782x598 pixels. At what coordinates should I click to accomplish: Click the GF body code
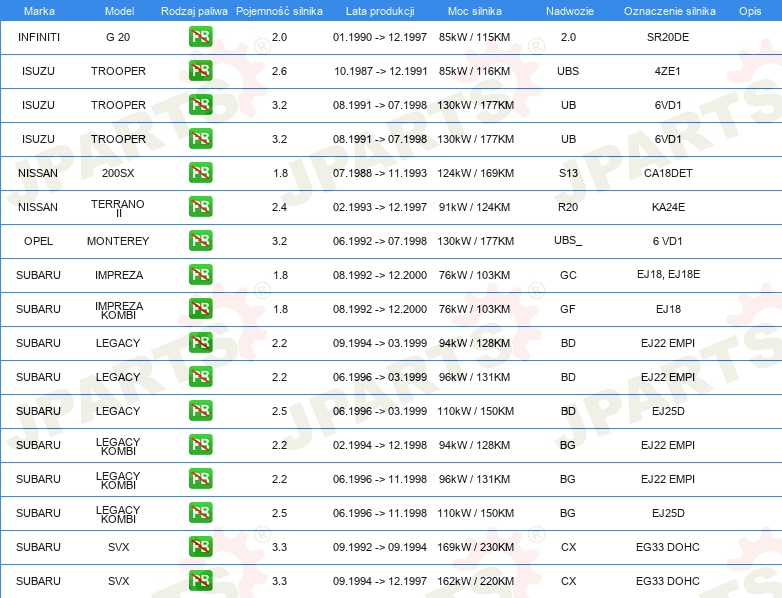pos(568,309)
